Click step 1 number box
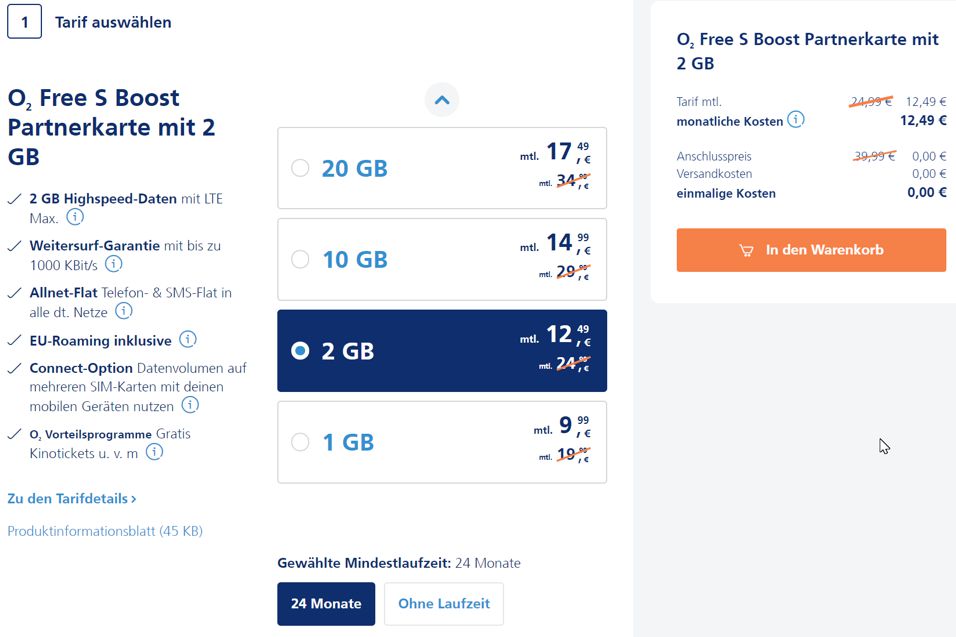956x637 pixels. (25, 22)
